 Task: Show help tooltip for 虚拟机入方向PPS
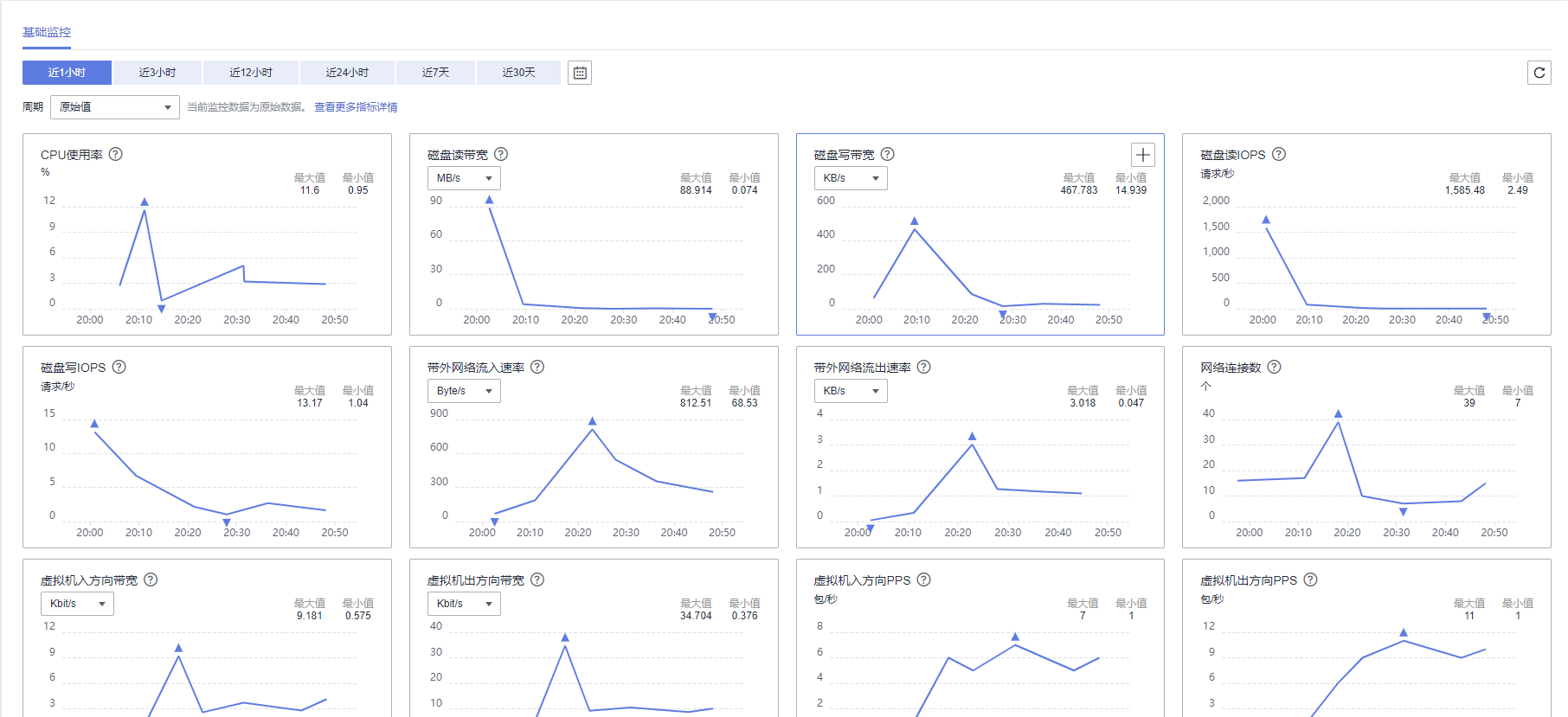(x=924, y=579)
